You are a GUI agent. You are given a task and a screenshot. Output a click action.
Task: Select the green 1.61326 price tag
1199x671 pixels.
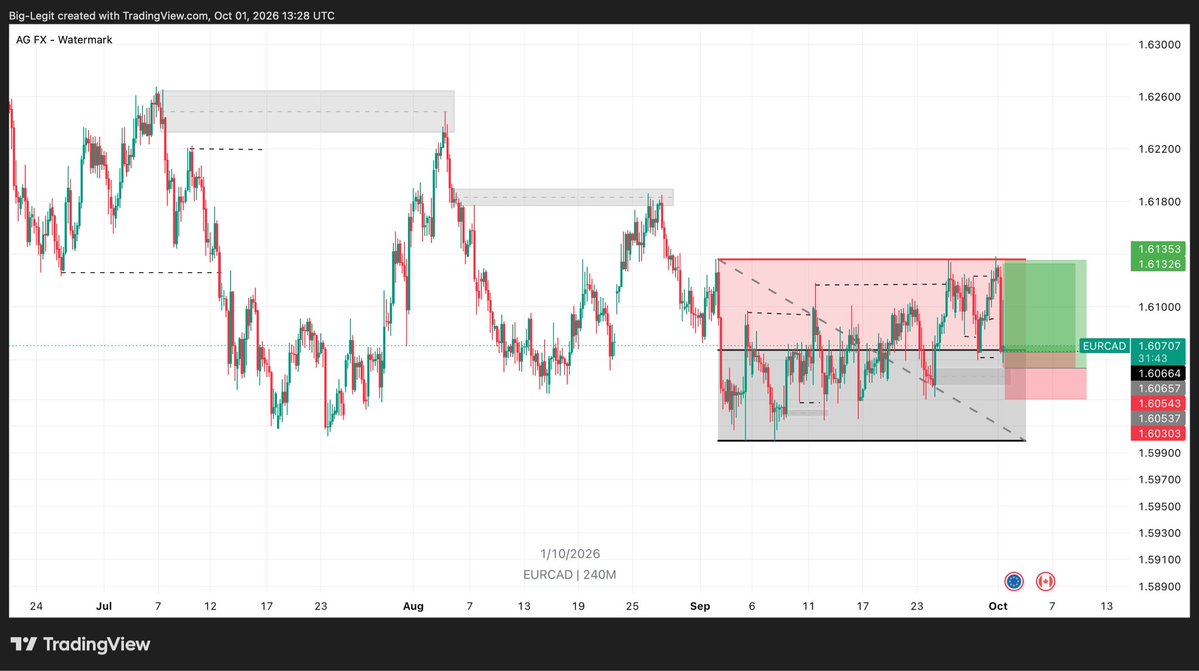coord(1158,264)
